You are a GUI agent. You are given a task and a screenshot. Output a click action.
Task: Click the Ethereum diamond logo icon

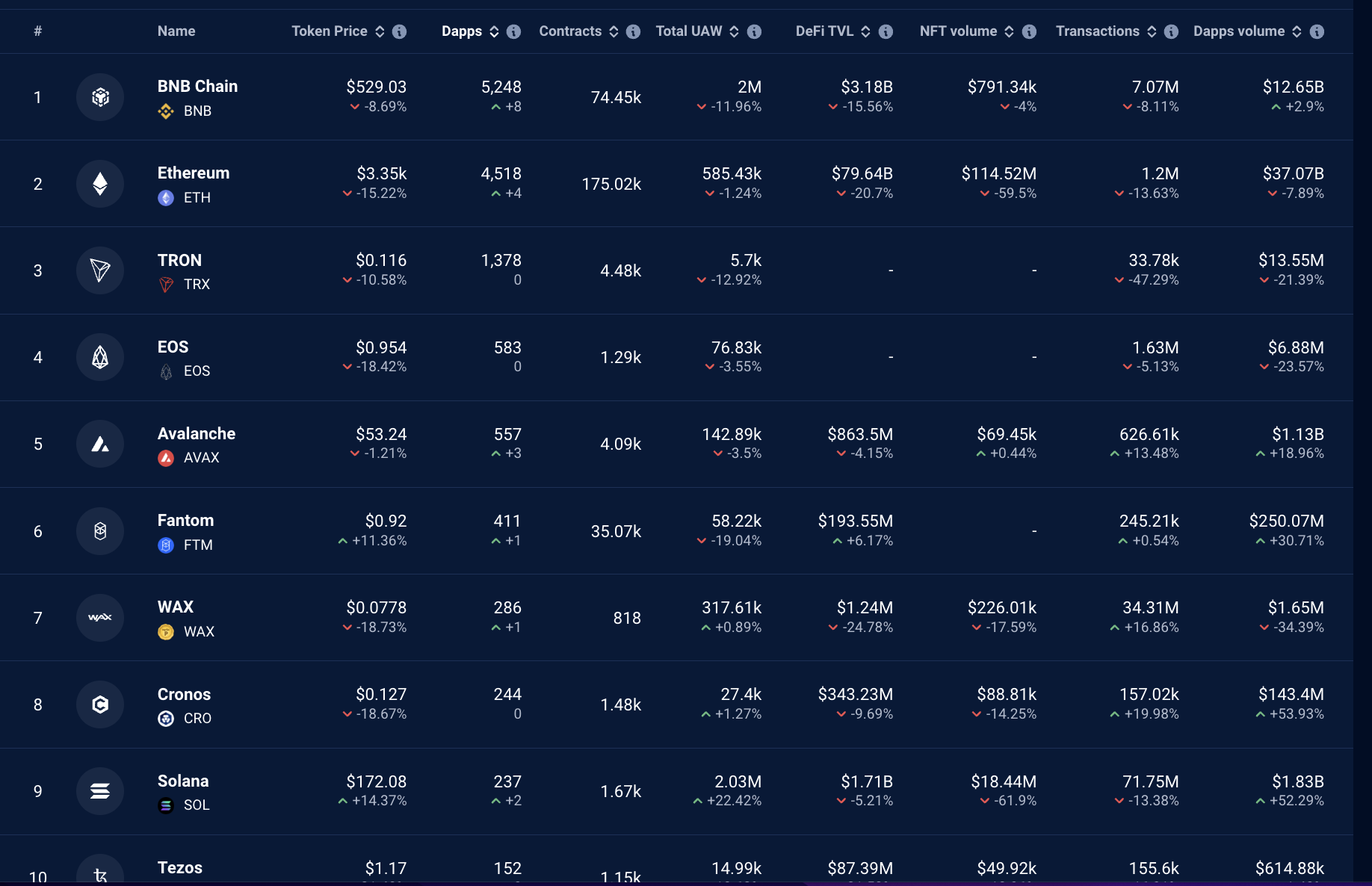(100, 184)
